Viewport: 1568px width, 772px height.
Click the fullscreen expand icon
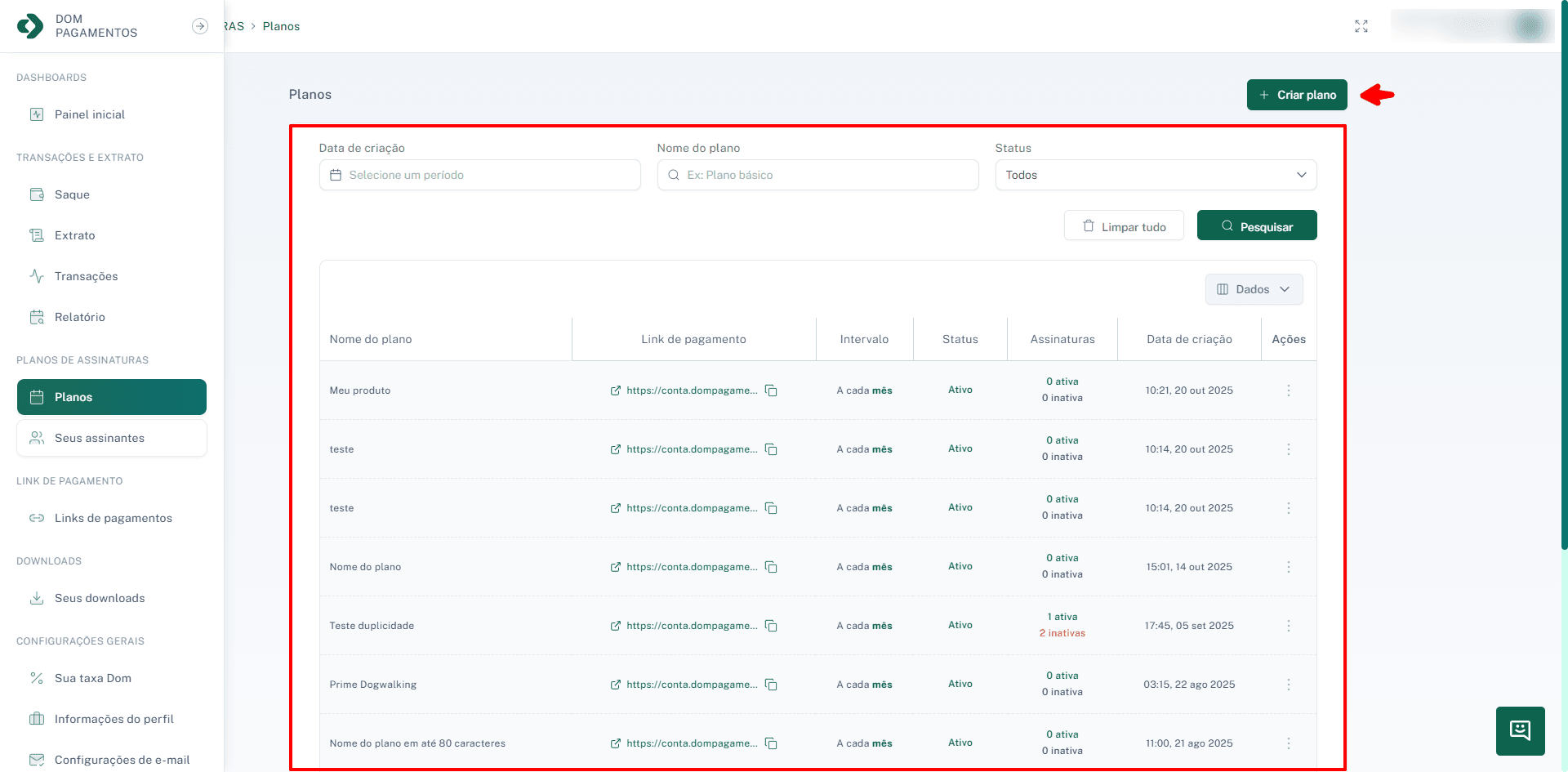tap(1361, 26)
